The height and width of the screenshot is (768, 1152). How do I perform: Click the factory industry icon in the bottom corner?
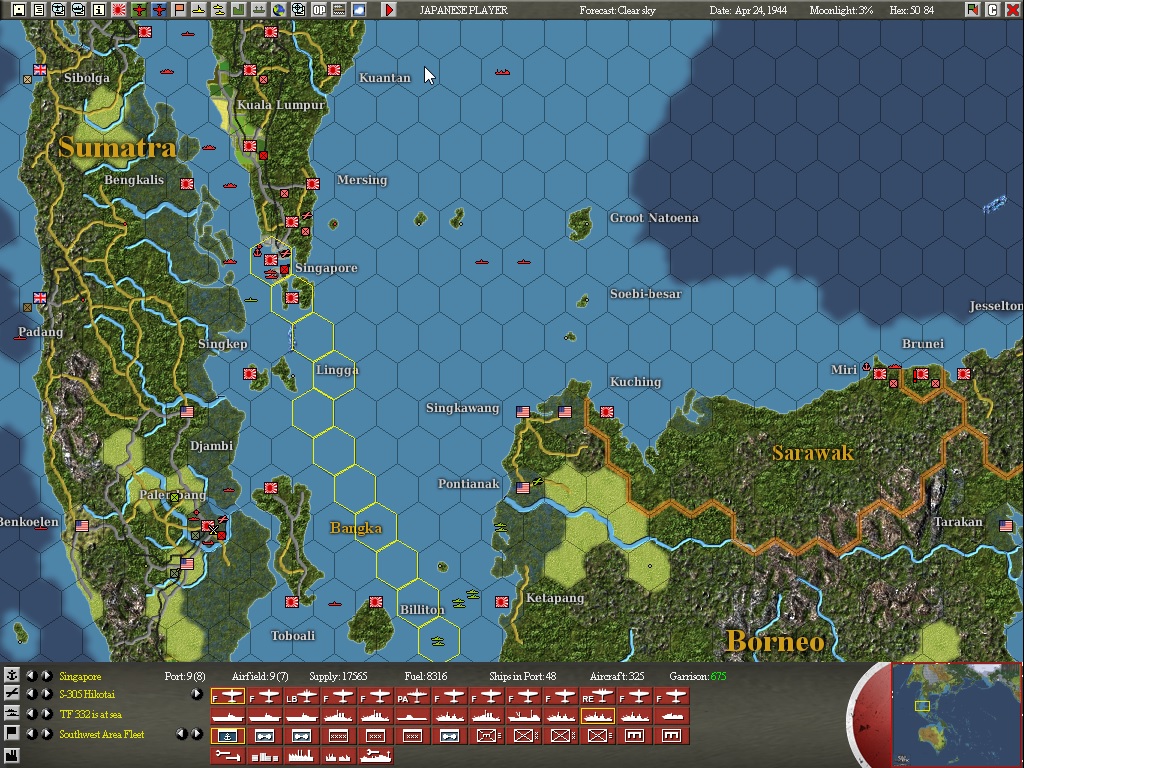pos(12,755)
